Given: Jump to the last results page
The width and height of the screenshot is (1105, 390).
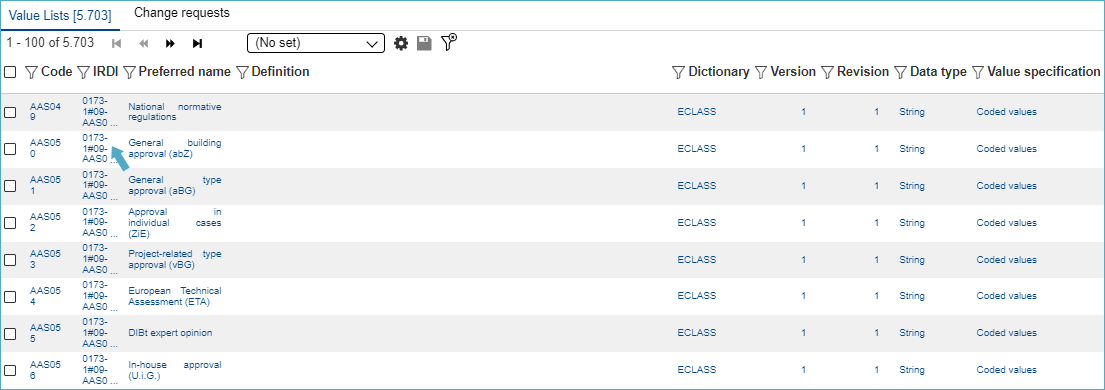Looking at the screenshot, I should coord(197,44).
